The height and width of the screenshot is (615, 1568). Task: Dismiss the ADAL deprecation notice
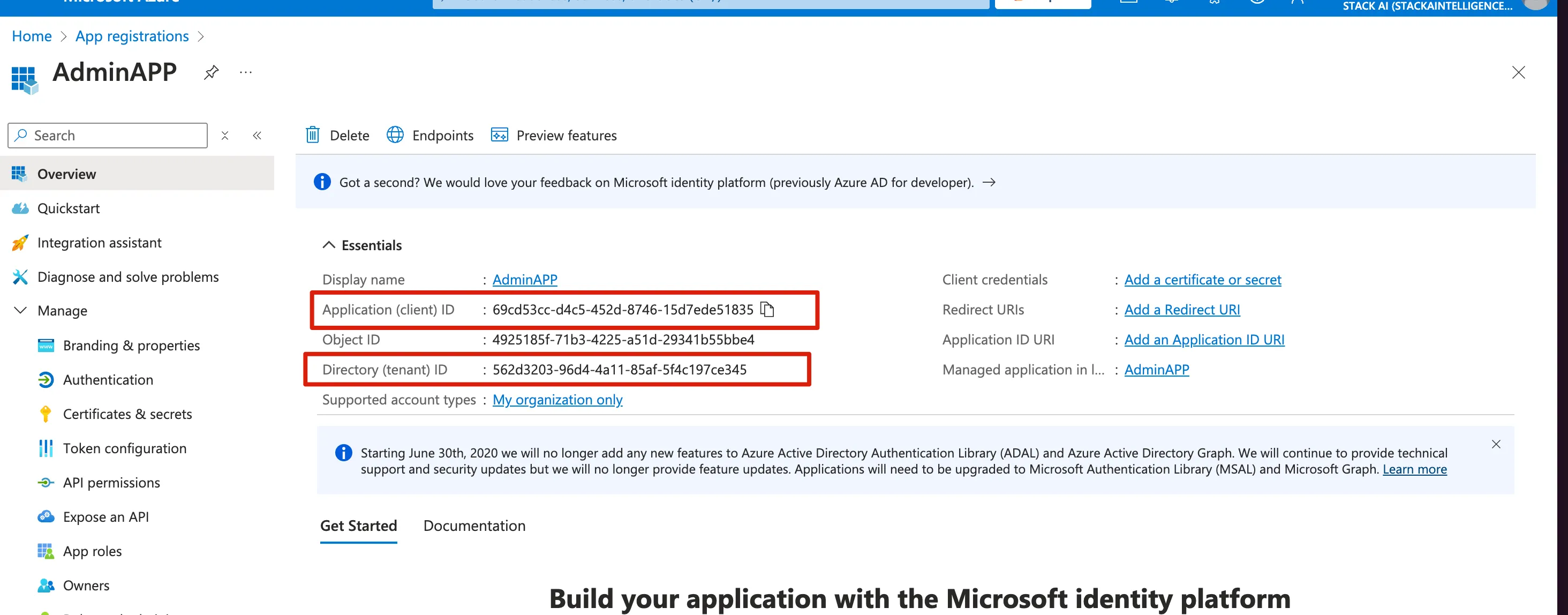point(1496,444)
